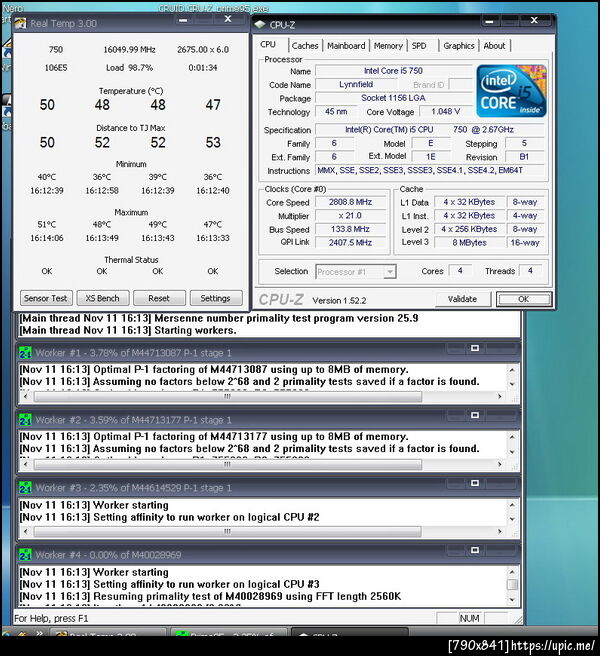Click the Worker #1 horizontal scrollbar thumb
This screenshot has width=600, height=656.
pos(228,396)
